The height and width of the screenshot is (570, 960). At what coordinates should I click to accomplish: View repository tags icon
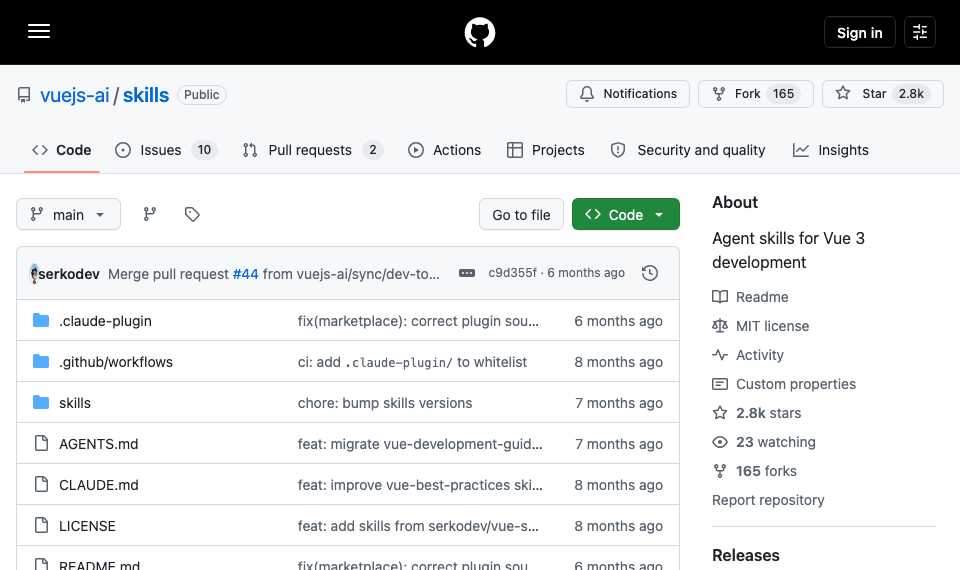tap(192, 214)
